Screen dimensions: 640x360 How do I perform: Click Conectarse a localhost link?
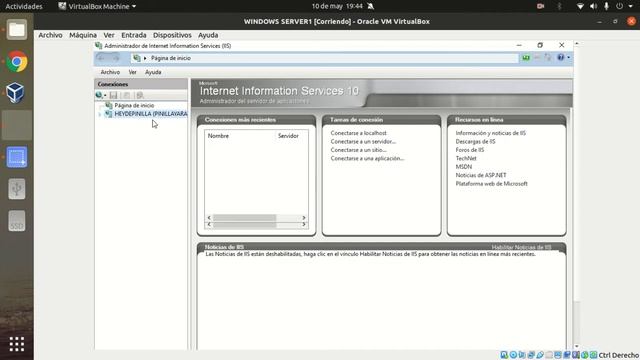click(x=358, y=133)
